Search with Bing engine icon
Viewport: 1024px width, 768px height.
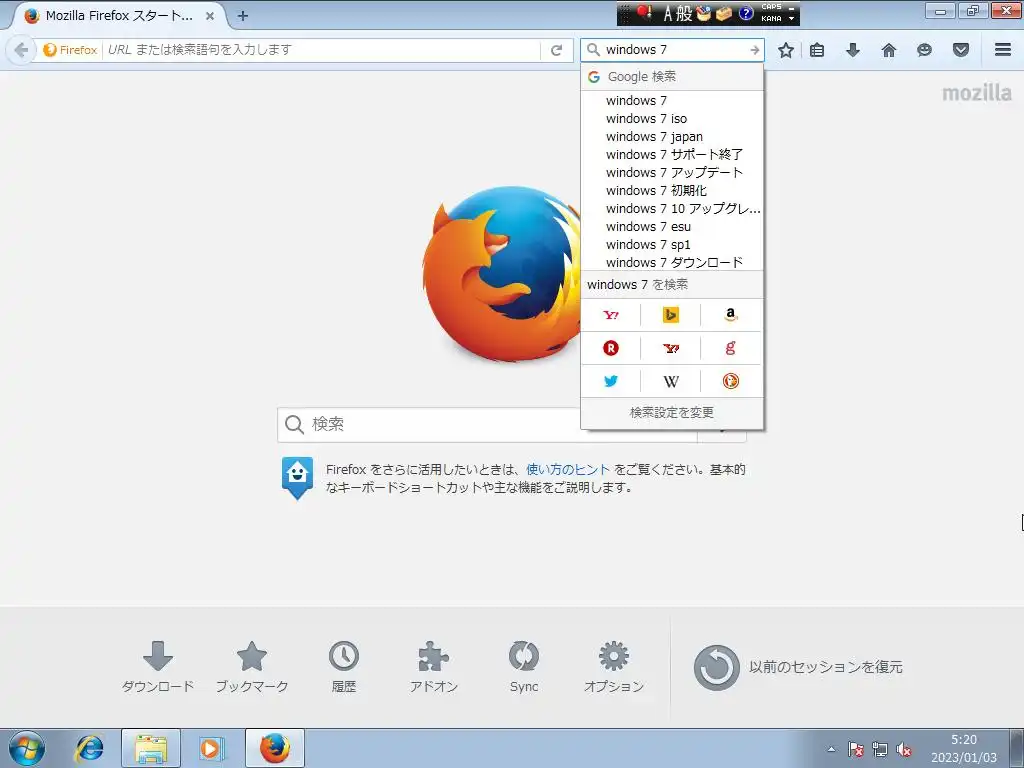tap(671, 315)
